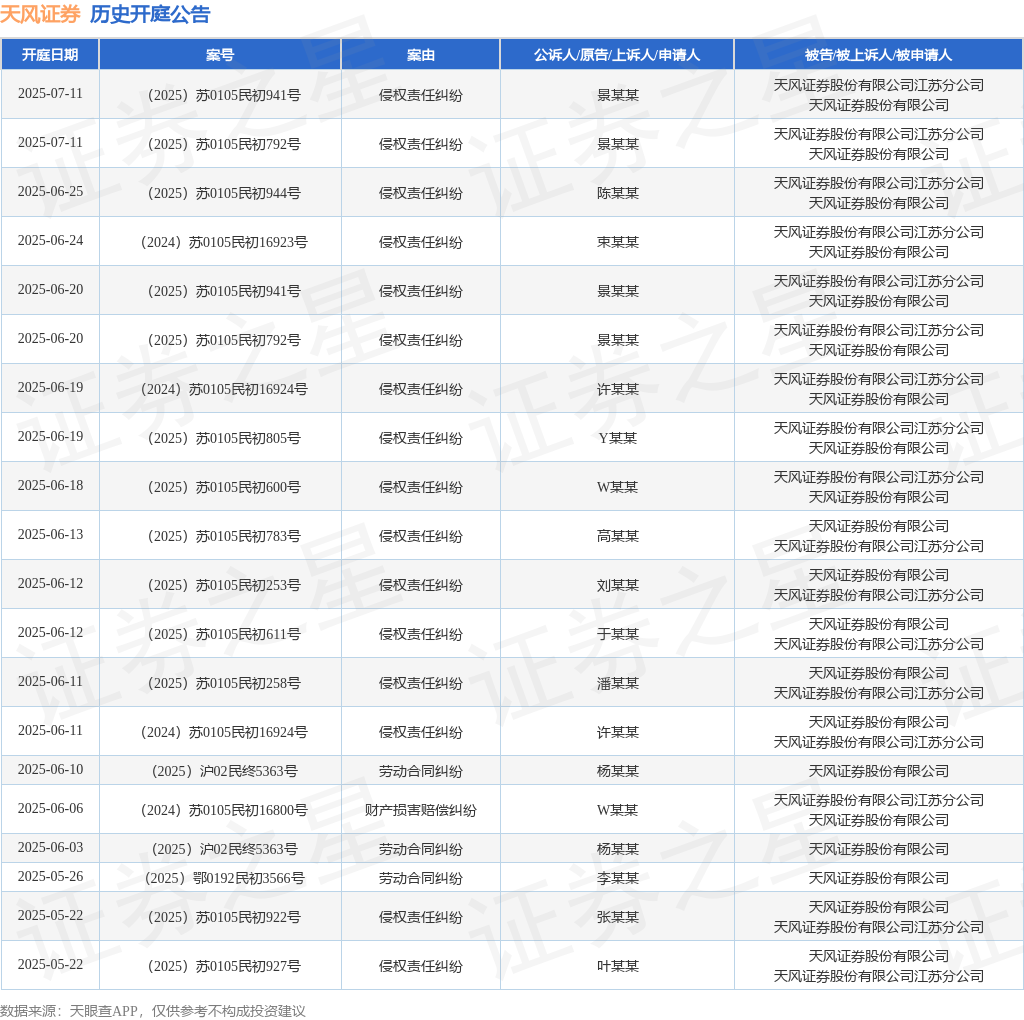The image size is (1024, 1020).
Task: Click the 天风证券 title text
Action: click(x=40, y=14)
